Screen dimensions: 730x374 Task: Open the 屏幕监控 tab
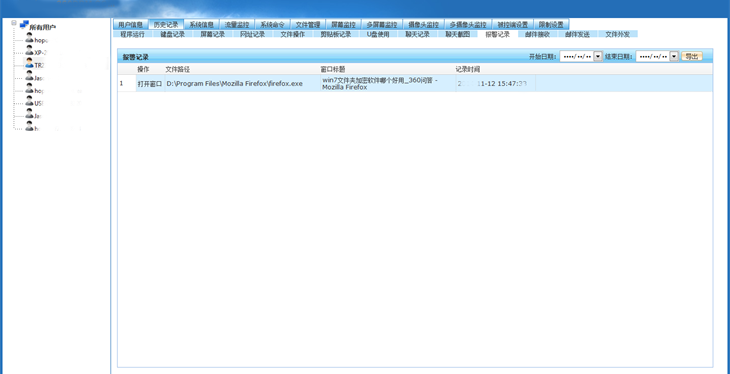(x=343, y=25)
